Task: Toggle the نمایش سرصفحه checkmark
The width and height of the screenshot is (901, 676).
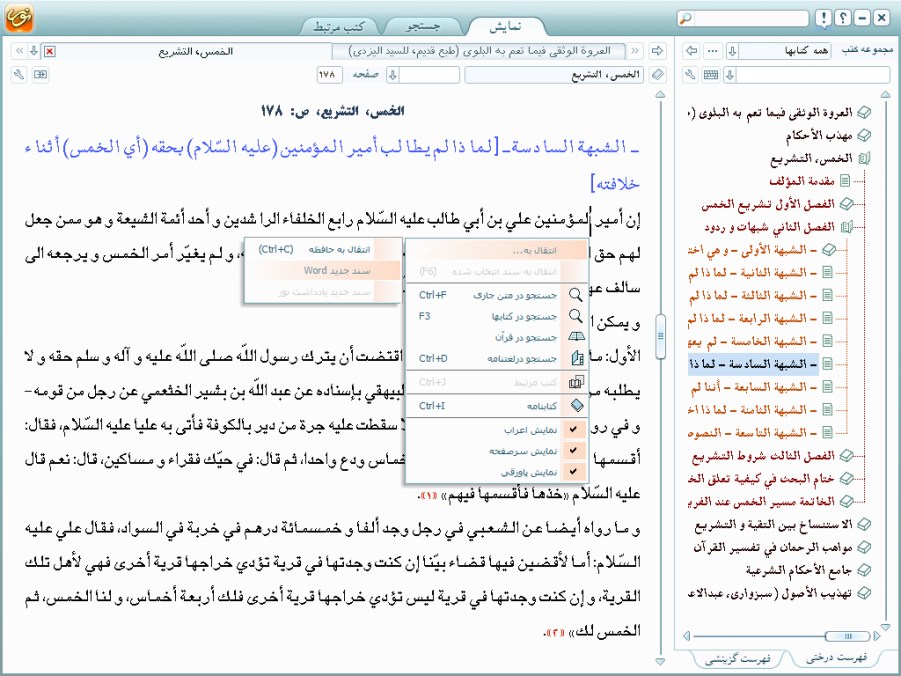Action: (x=573, y=451)
